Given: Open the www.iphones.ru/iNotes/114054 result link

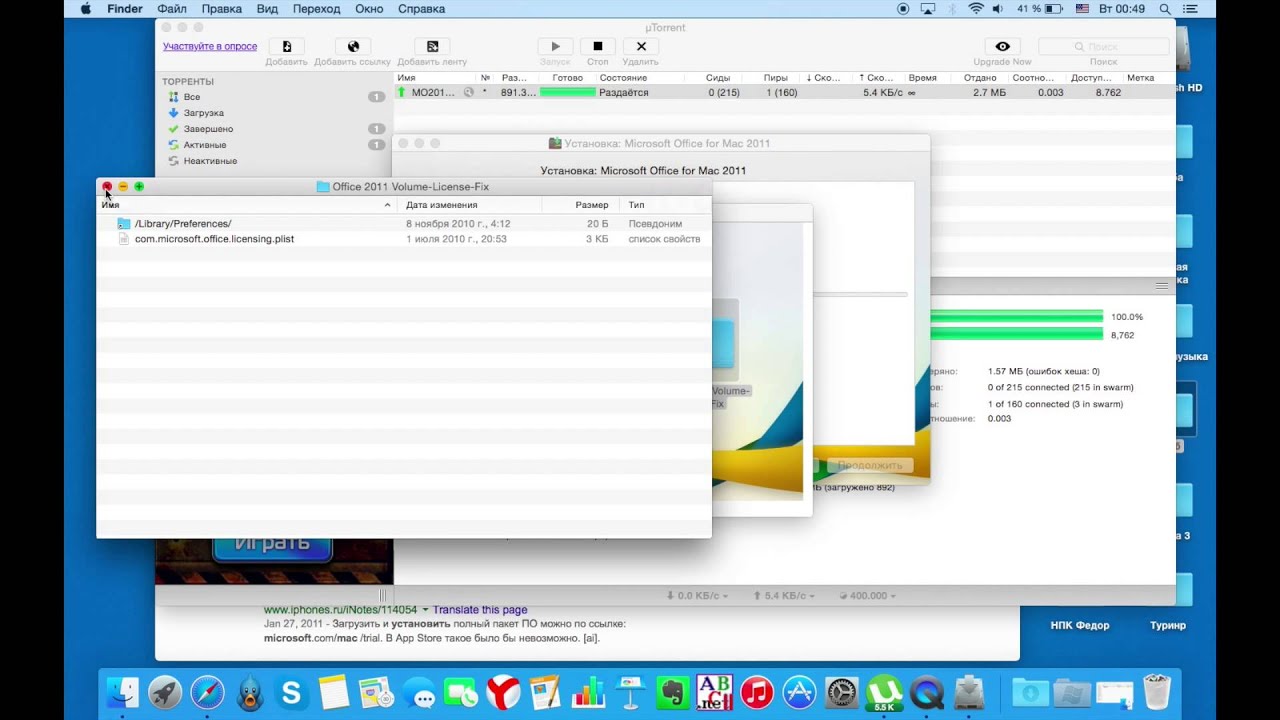Looking at the screenshot, I should [340, 610].
